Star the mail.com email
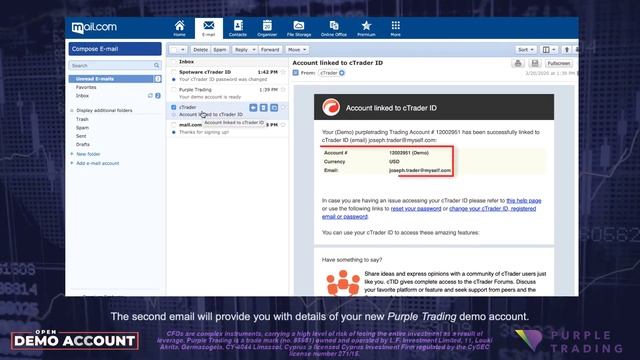The width and height of the screenshot is (640, 360). pos(283,125)
